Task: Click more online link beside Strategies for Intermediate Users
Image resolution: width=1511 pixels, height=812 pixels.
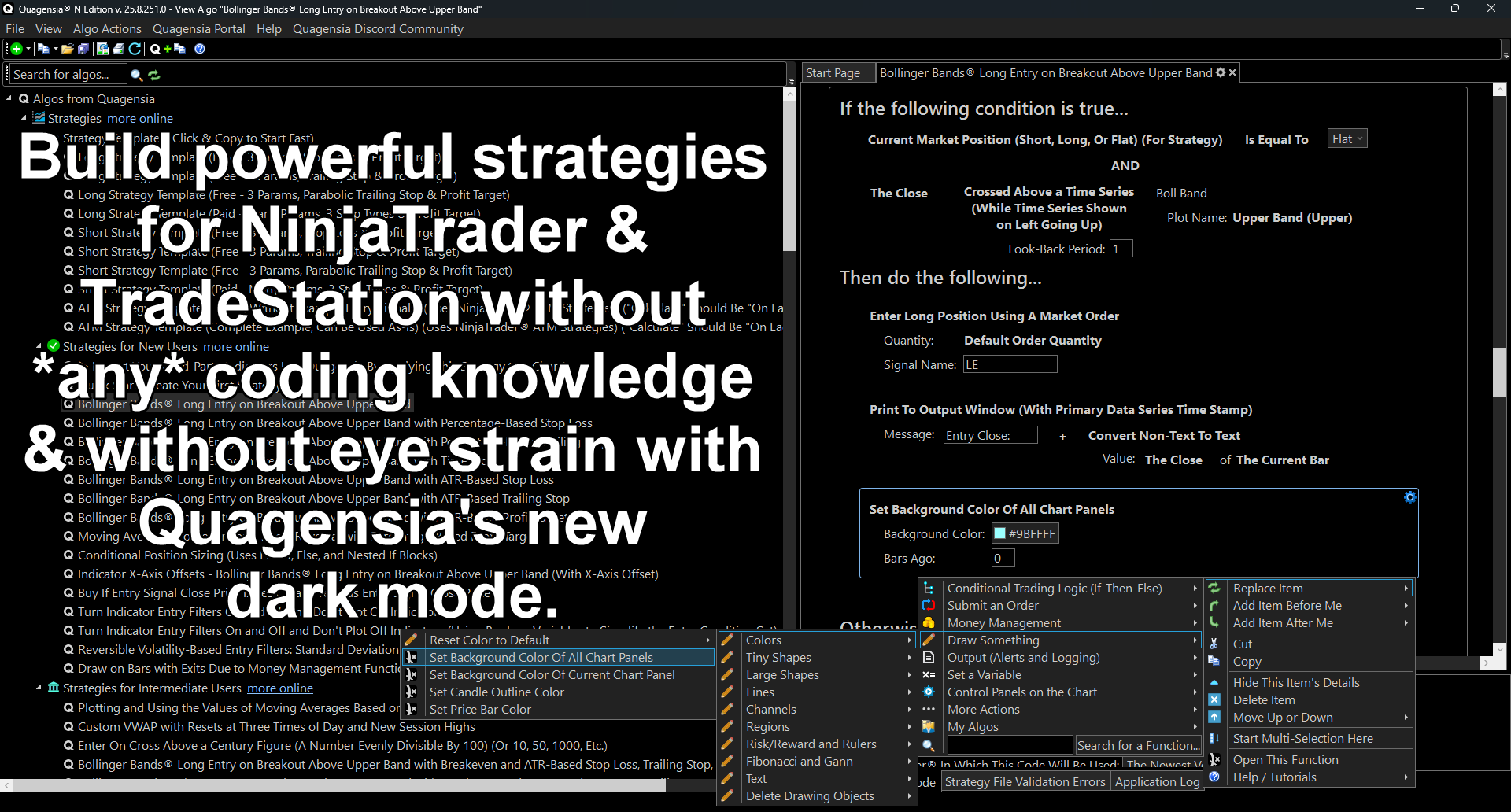Action: [280, 688]
